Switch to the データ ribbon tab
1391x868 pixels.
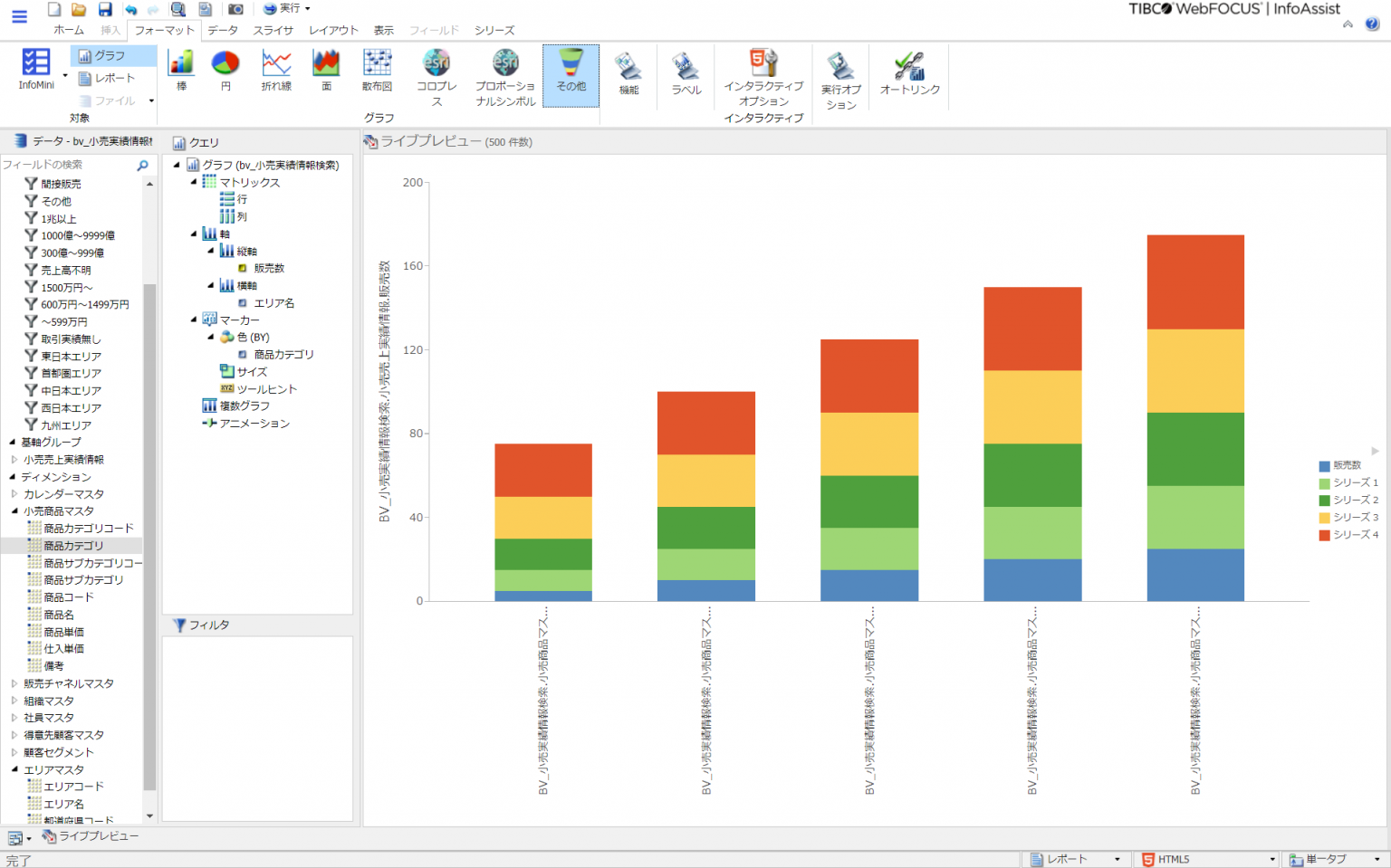222,30
